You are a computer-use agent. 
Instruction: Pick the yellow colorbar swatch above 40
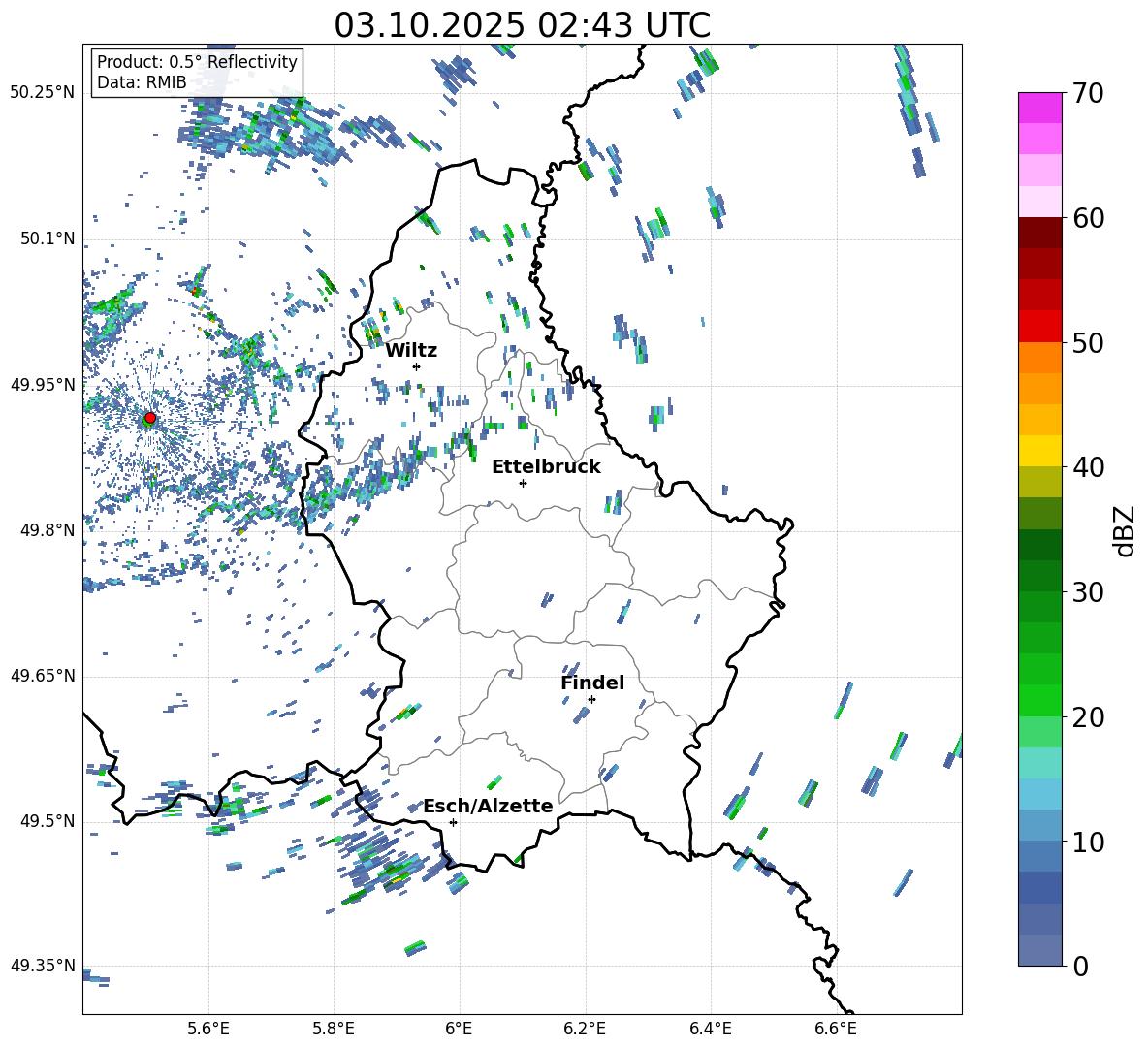tap(1040, 451)
